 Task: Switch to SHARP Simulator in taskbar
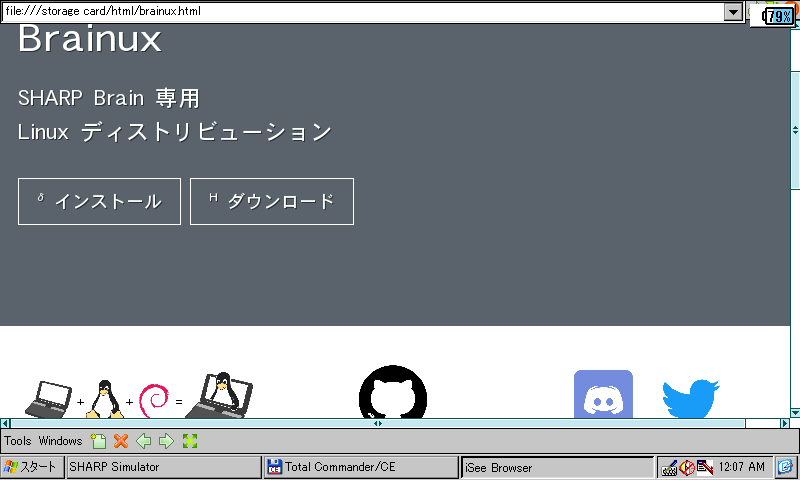164,467
